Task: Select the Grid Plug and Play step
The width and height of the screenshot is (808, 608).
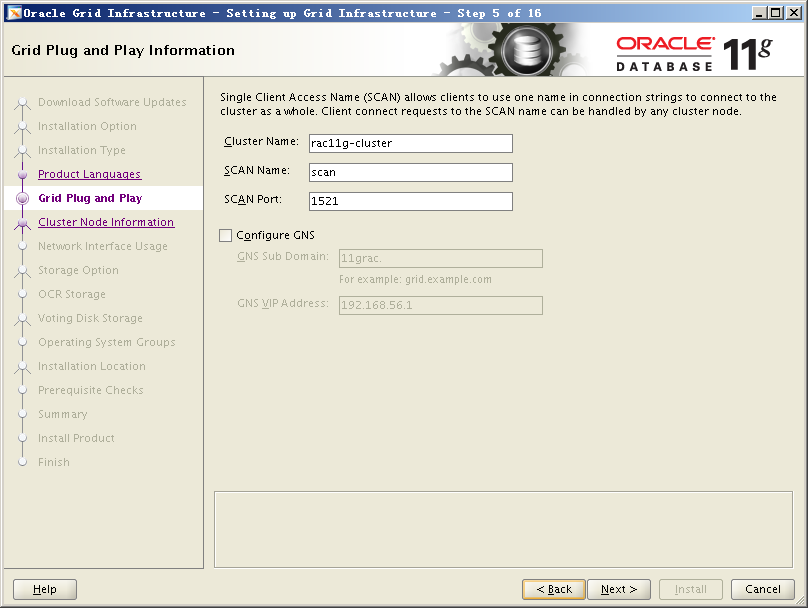Action: (x=90, y=199)
